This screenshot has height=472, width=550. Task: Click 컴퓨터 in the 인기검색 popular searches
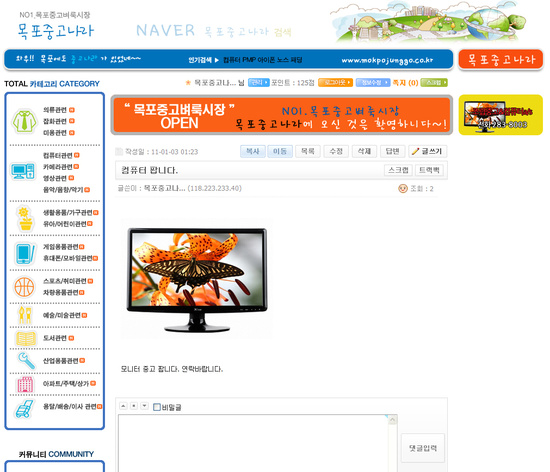(x=232, y=60)
